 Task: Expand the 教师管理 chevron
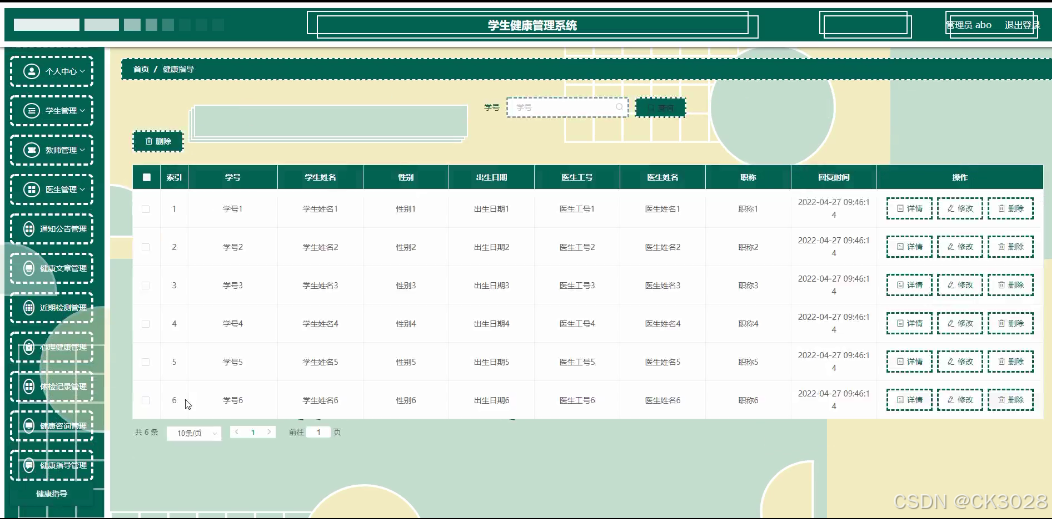pos(83,150)
